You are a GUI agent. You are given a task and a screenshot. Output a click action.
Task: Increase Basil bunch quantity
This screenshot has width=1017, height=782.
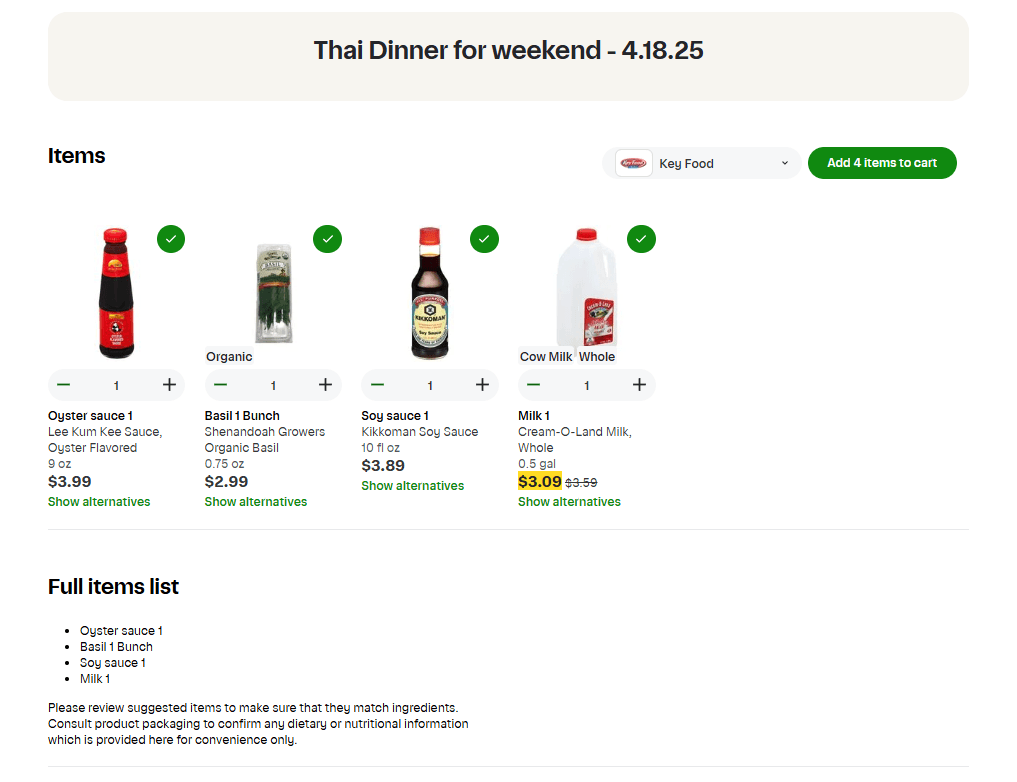point(325,384)
